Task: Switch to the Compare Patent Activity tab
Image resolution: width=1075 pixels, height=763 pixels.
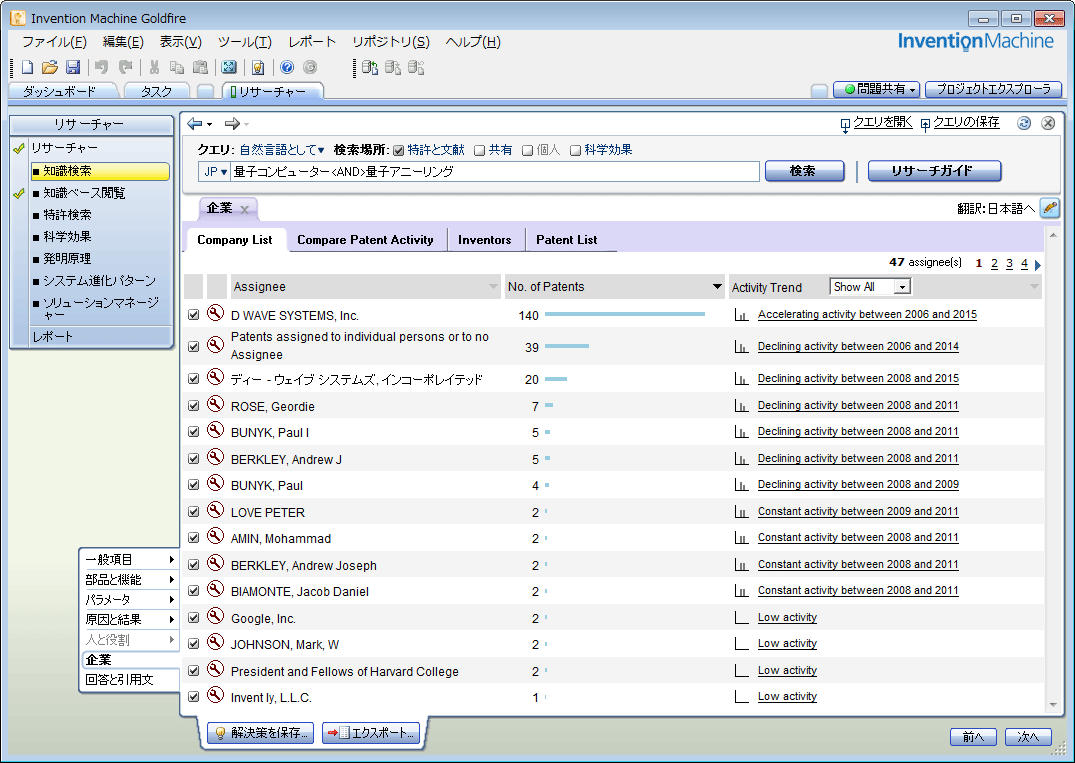Action: (365, 240)
